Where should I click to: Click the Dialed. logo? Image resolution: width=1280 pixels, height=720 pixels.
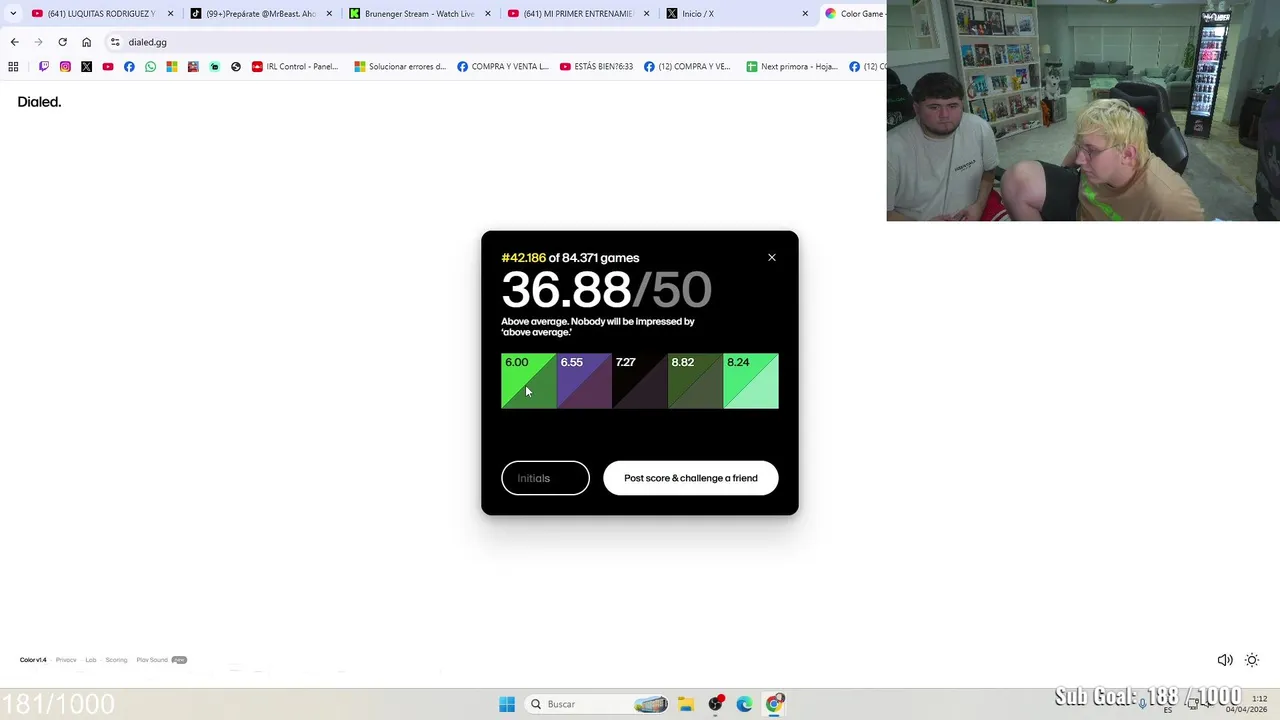(39, 102)
